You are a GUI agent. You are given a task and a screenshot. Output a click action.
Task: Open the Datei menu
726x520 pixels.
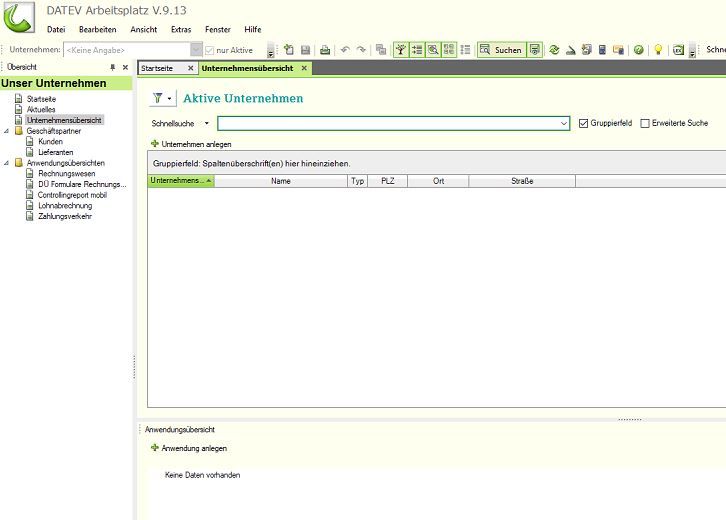click(56, 29)
